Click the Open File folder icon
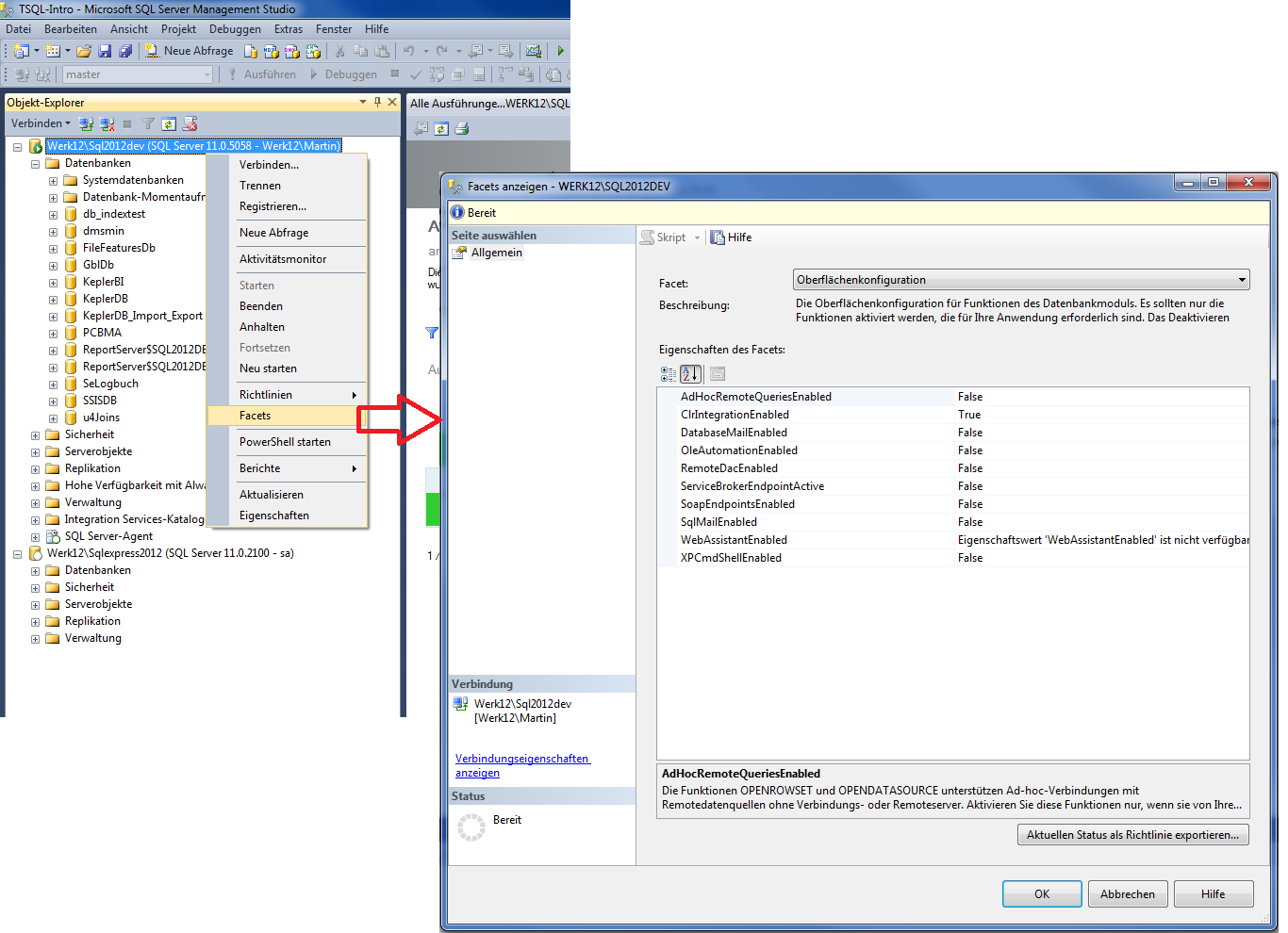The width and height of the screenshot is (1288, 933). (x=84, y=51)
